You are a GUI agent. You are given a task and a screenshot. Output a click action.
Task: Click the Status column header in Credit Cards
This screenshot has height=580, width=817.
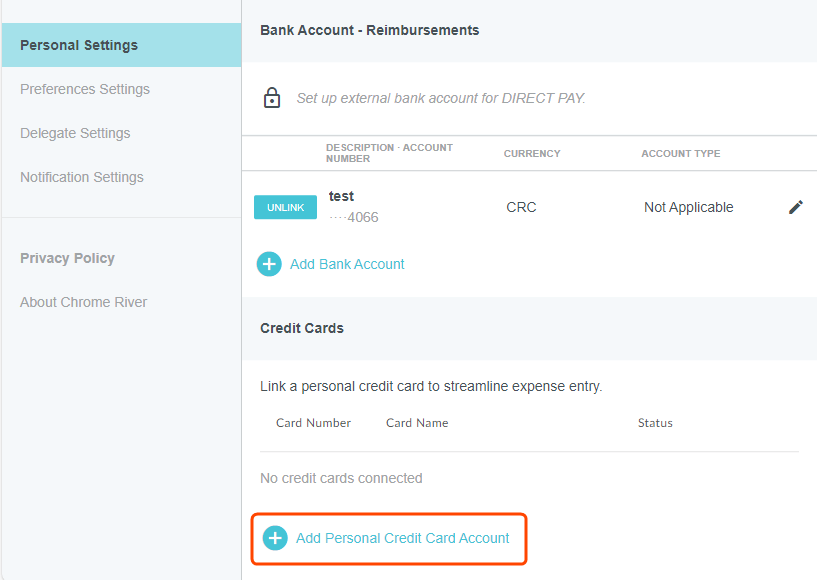[x=655, y=423]
